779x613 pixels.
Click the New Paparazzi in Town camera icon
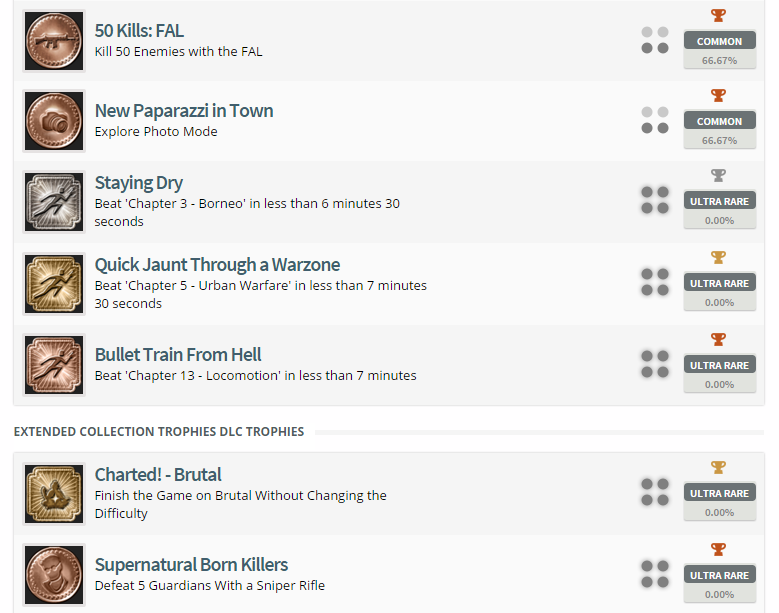click(x=53, y=121)
